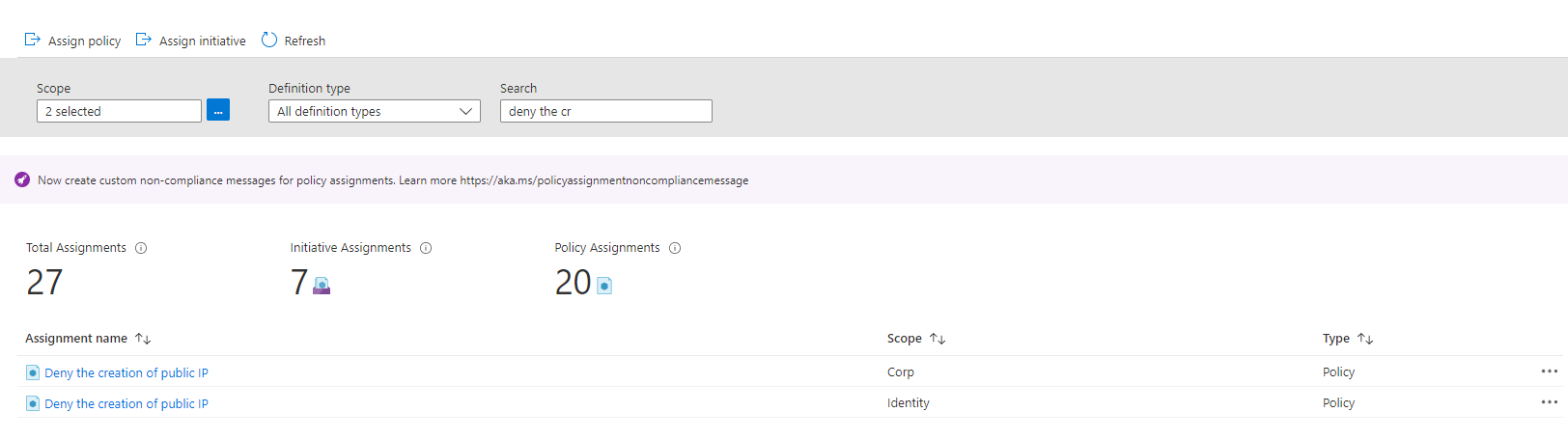Click the initiative icon next to 7
Viewport: 1568px width, 440px height.
click(322, 286)
